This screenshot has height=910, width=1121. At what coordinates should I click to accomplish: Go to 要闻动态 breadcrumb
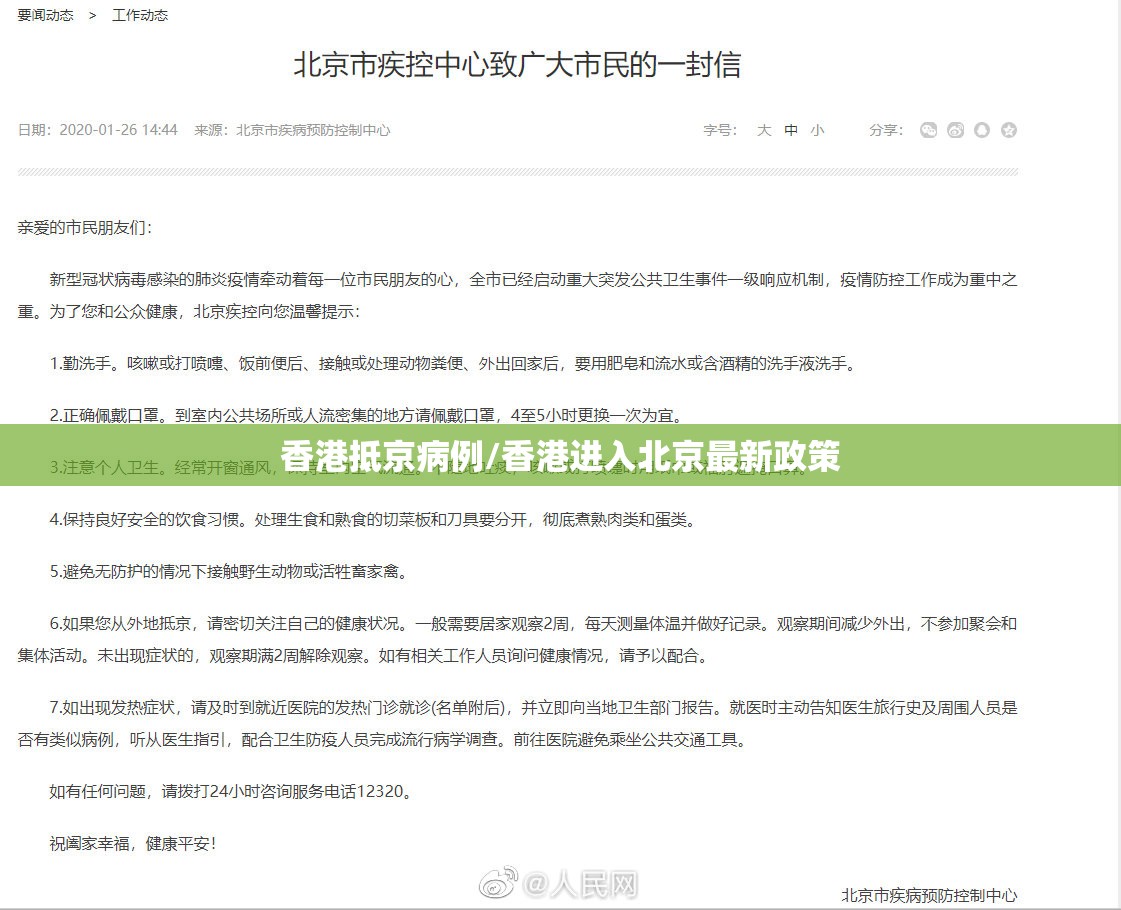pos(45,15)
